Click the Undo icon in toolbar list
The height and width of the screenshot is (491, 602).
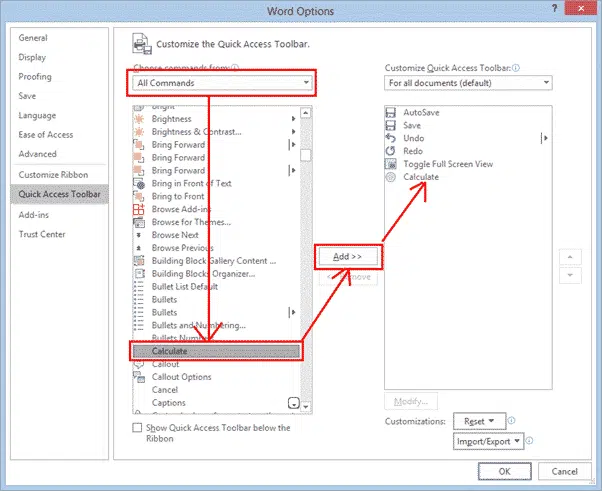390,138
